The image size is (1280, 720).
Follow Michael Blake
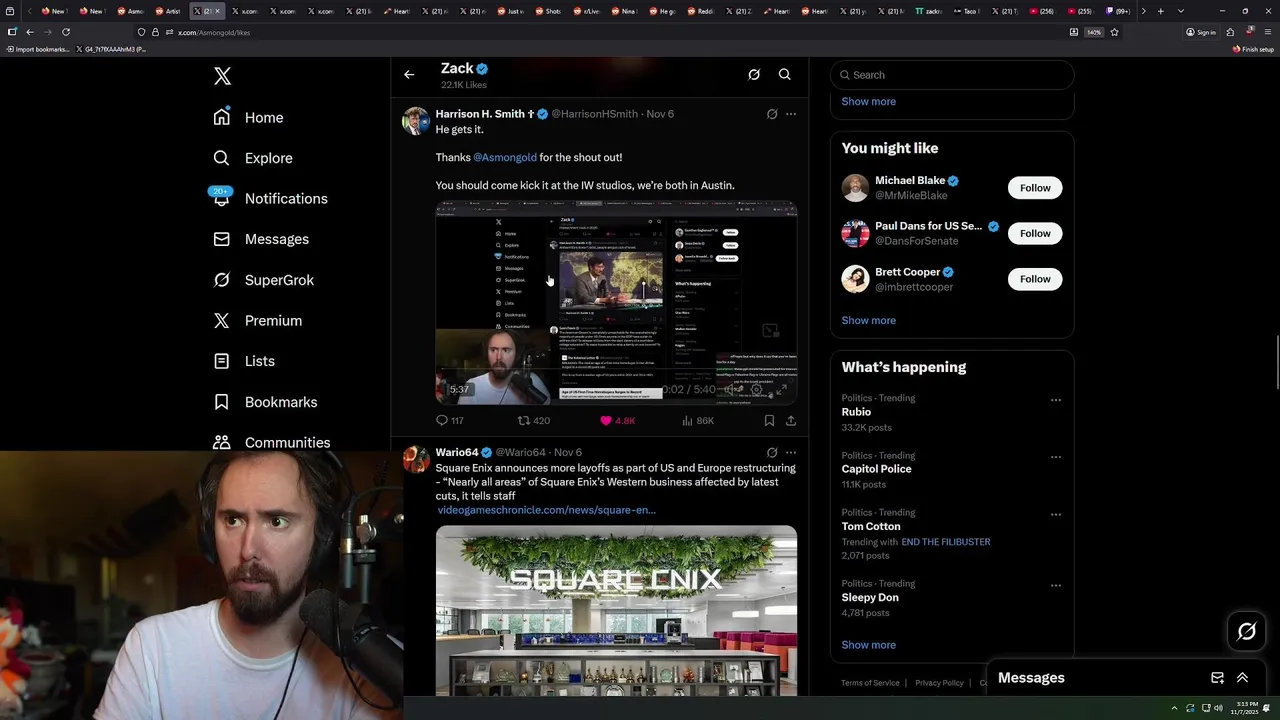(1035, 188)
